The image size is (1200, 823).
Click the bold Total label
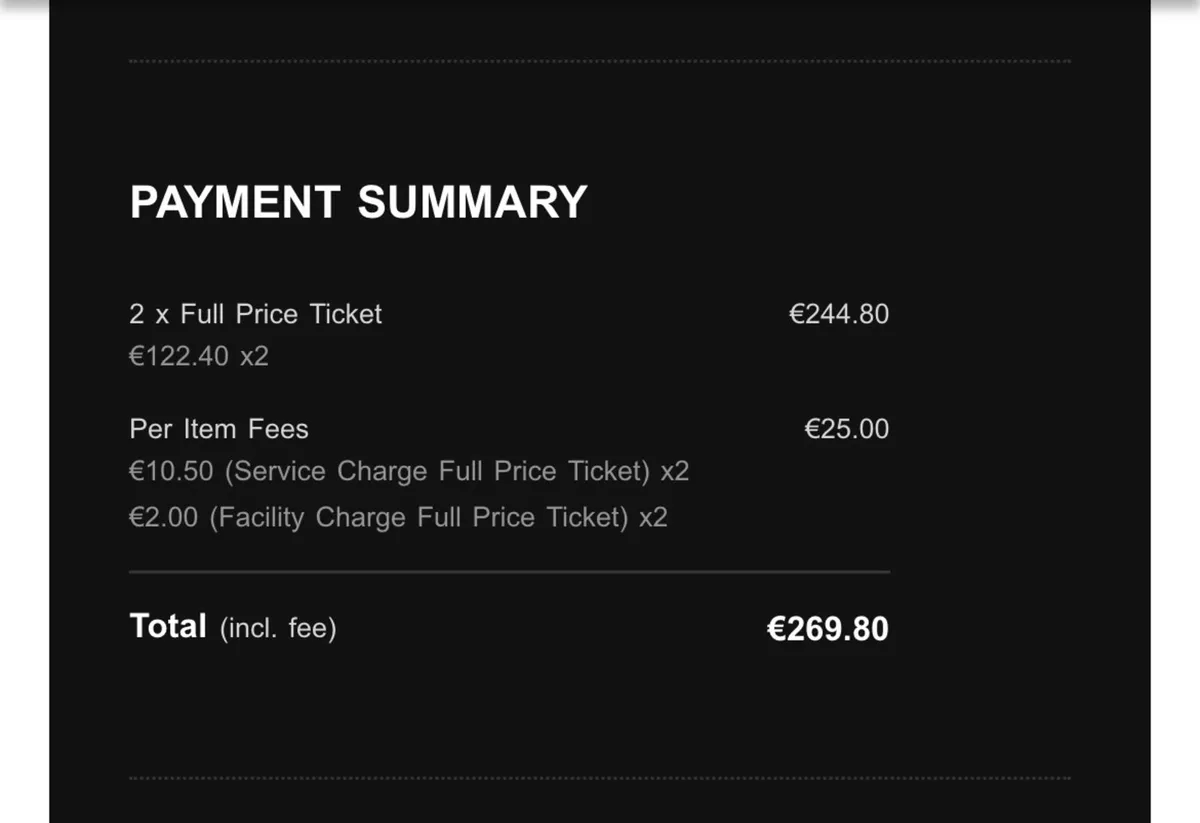[x=168, y=626]
